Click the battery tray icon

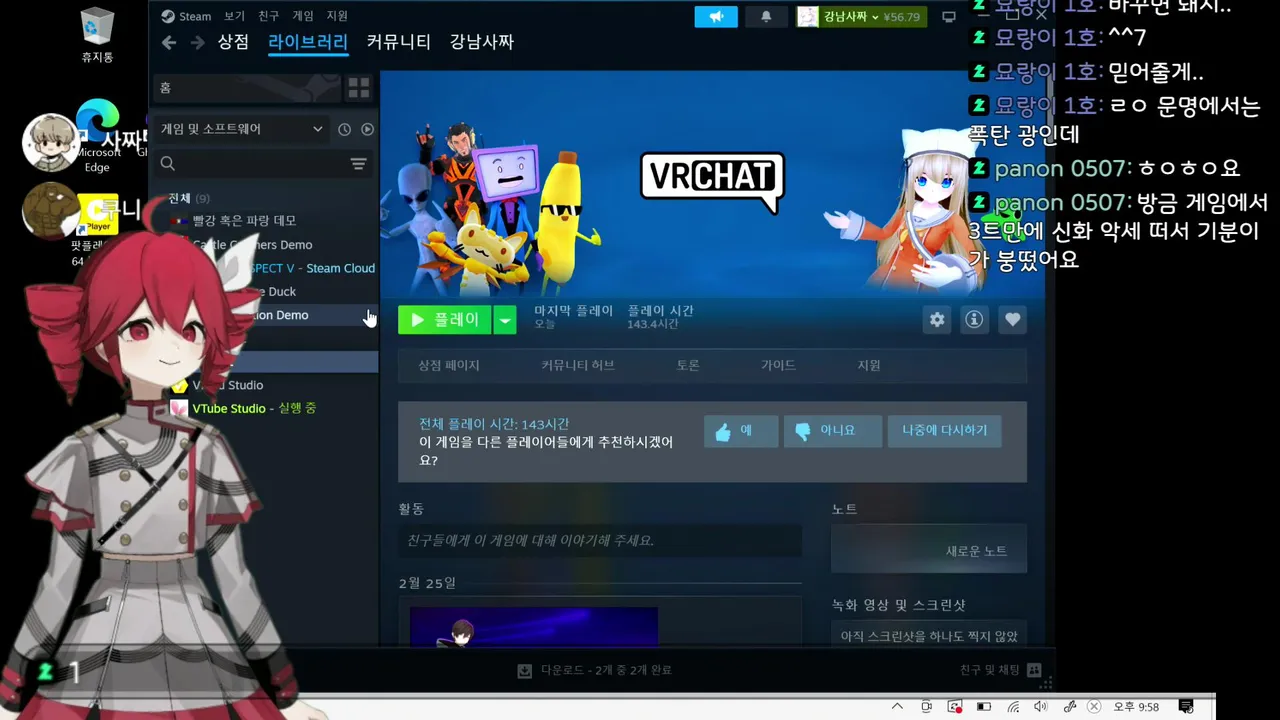(984, 706)
